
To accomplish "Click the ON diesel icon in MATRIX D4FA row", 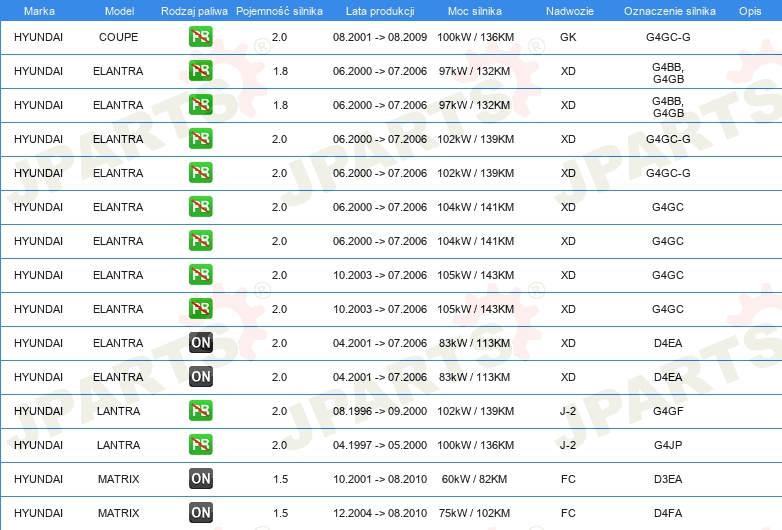I will coord(200,513).
